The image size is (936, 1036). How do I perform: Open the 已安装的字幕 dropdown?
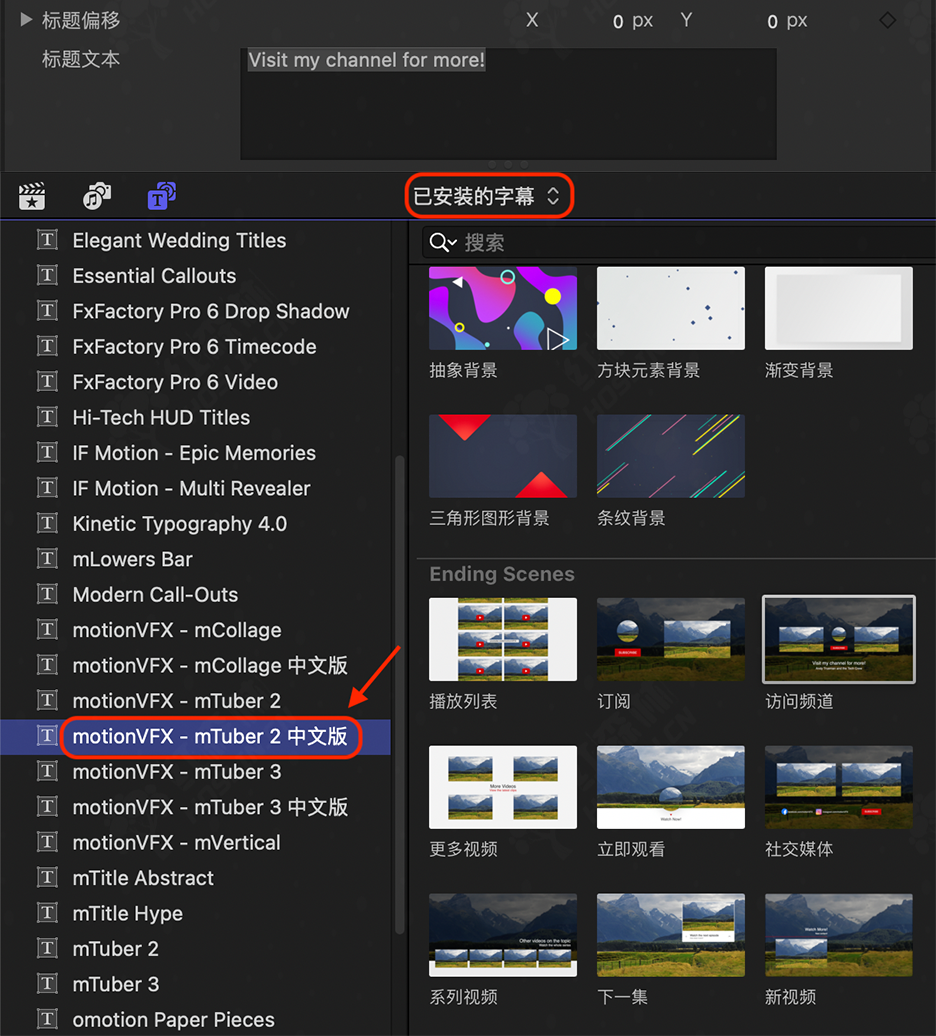tap(488, 196)
